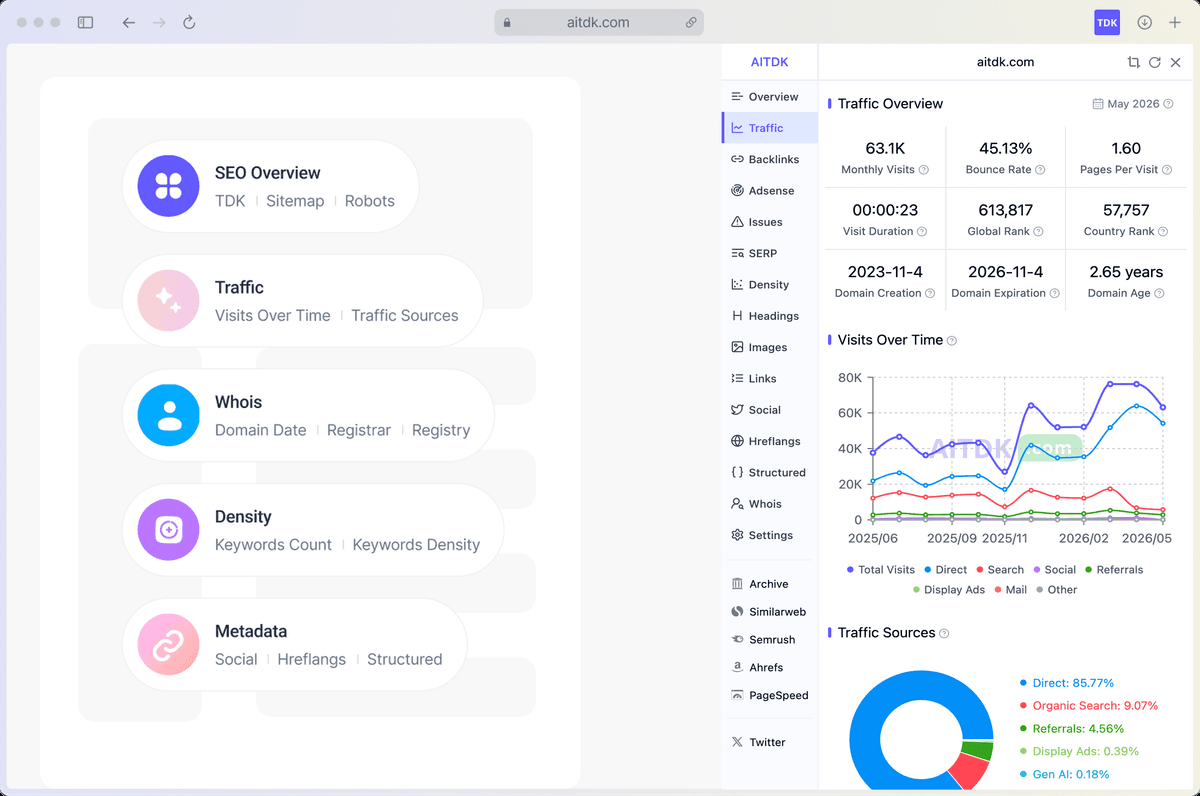Open the Overview section in sidebar

769,97
